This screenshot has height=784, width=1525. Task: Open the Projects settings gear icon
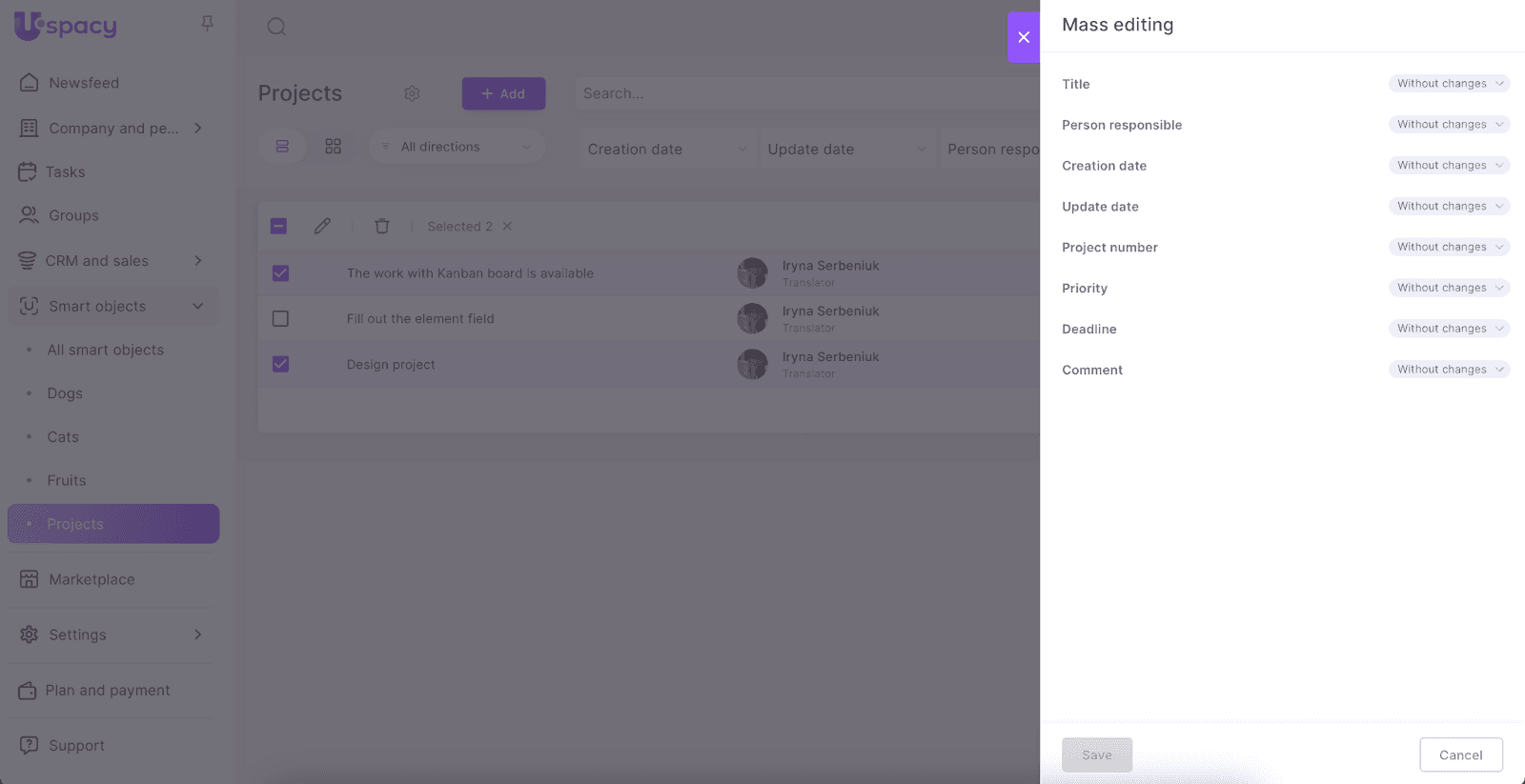(412, 93)
